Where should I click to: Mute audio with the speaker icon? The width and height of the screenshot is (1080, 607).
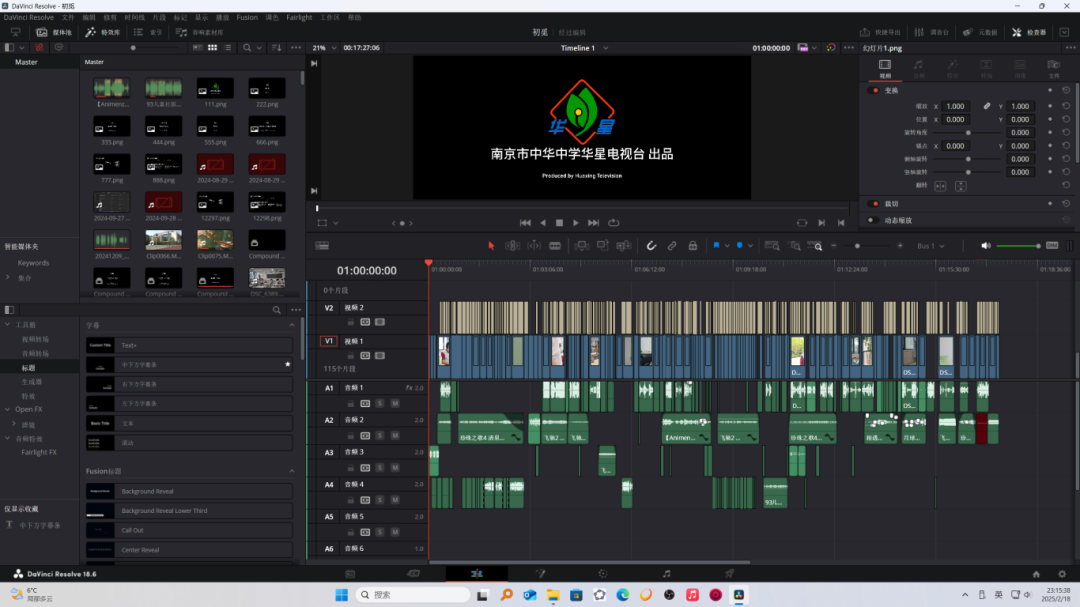tap(986, 246)
